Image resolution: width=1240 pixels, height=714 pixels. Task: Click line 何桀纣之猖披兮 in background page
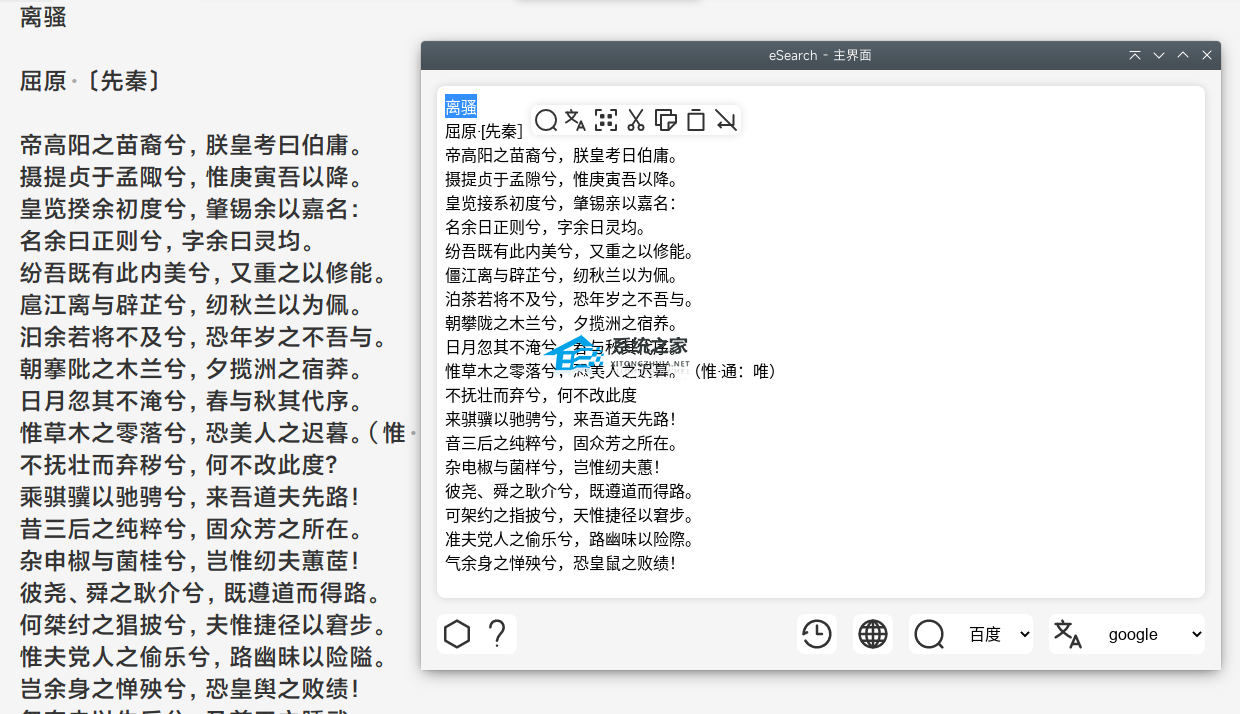202,626
